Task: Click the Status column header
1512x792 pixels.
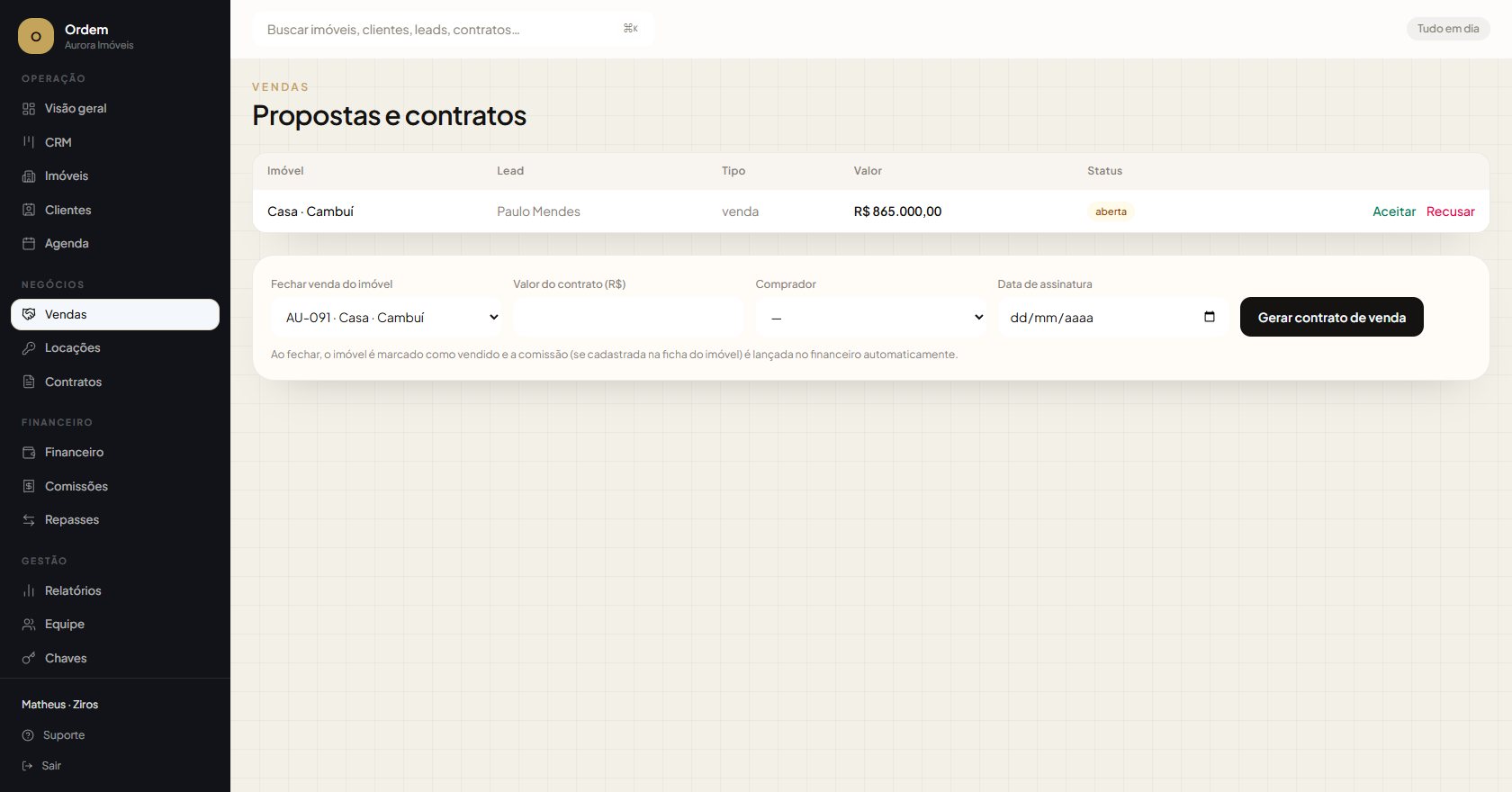Action: 1104,171
